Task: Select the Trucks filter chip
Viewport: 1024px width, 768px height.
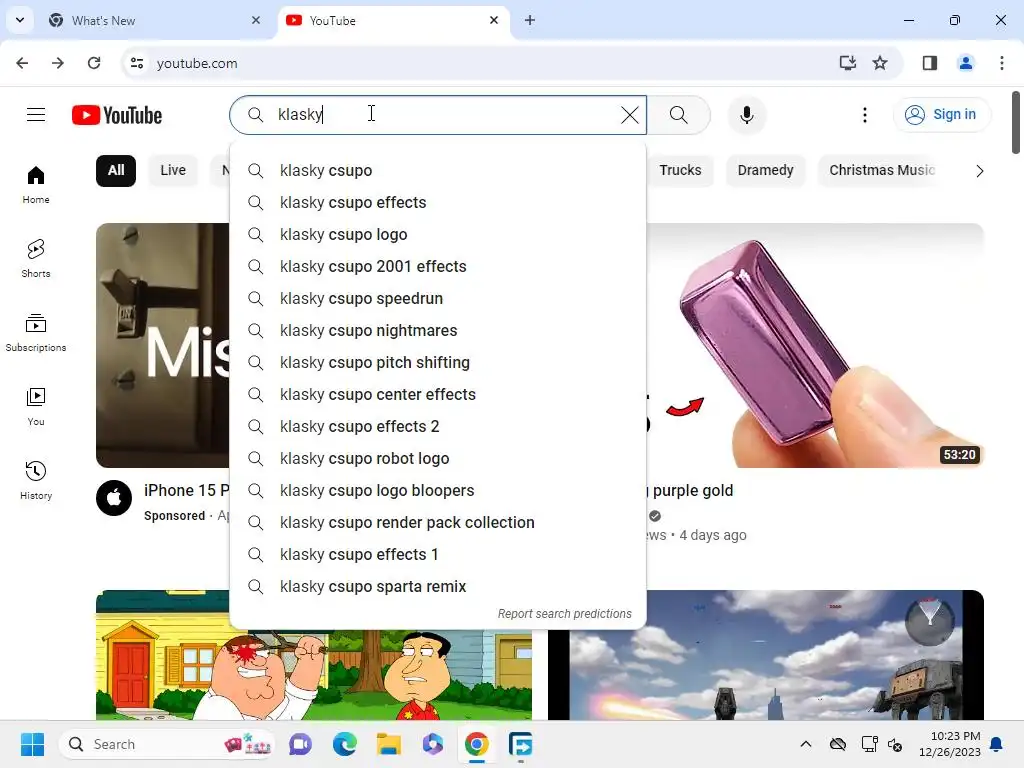Action: tap(680, 170)
